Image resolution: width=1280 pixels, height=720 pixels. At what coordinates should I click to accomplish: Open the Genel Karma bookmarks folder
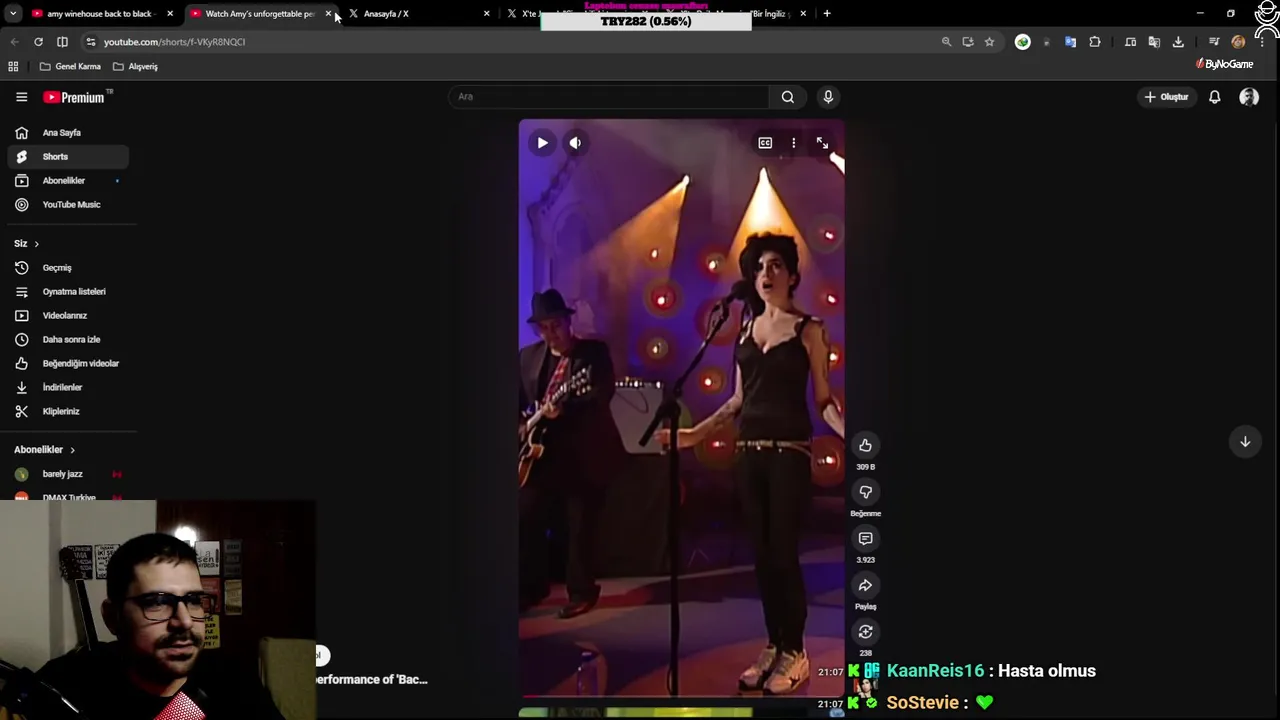coord(70,66)
